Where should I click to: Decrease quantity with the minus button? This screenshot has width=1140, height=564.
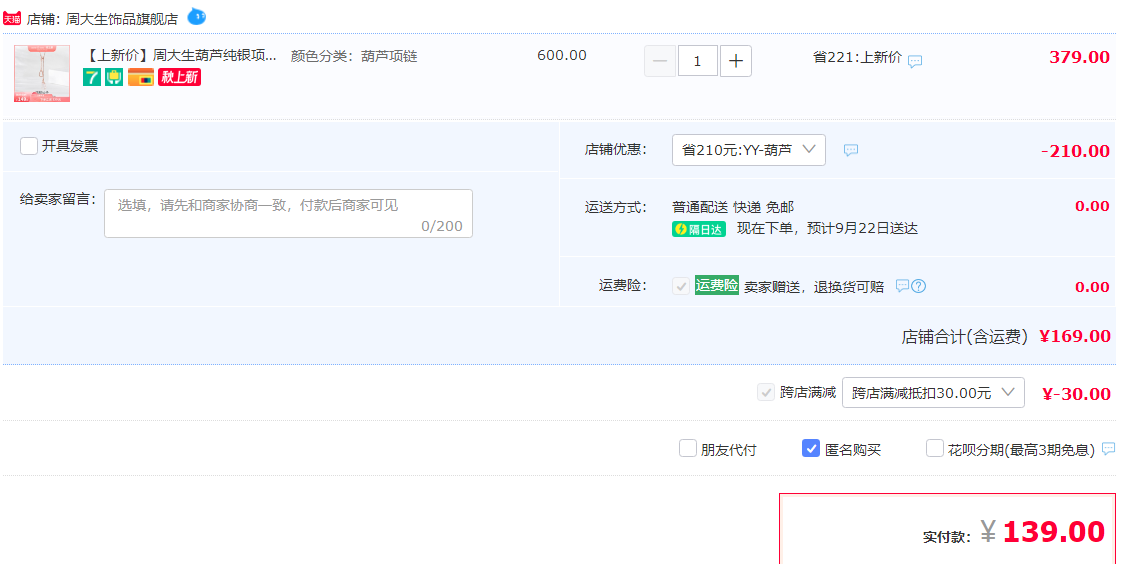point(660,61)
